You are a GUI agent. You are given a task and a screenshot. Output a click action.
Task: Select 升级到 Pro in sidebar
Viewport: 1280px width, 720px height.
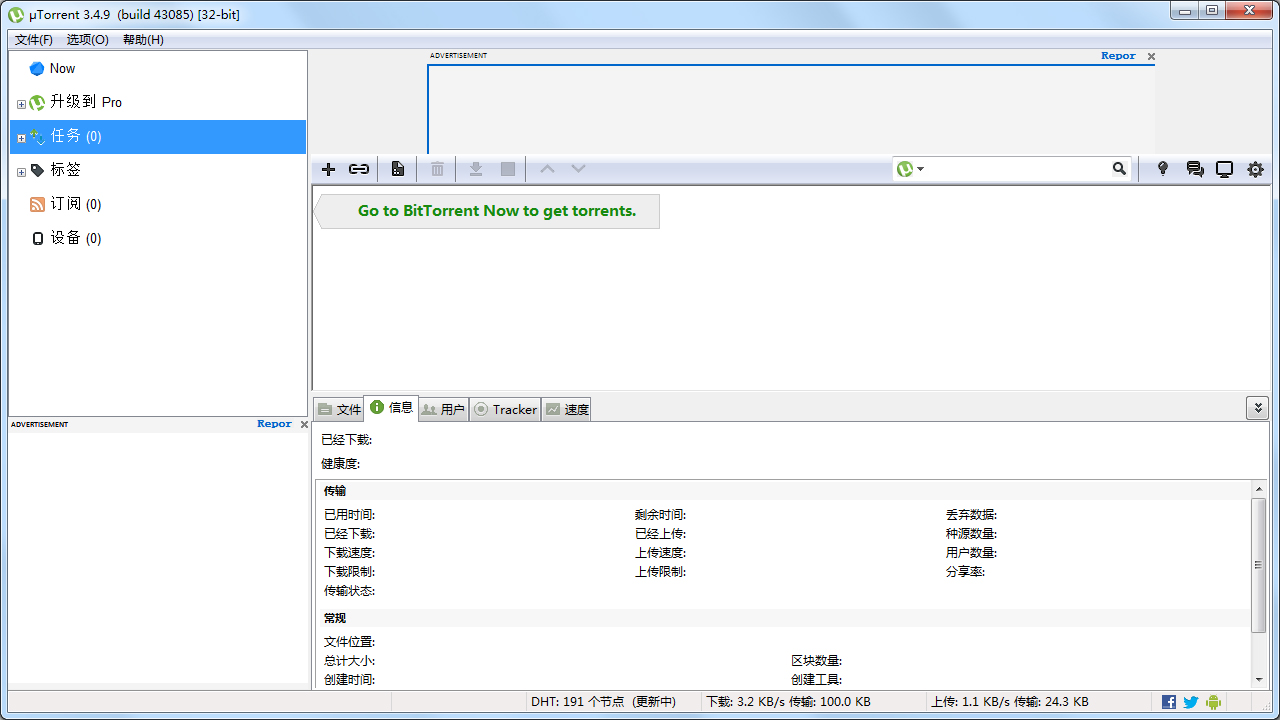click(158, 103)
